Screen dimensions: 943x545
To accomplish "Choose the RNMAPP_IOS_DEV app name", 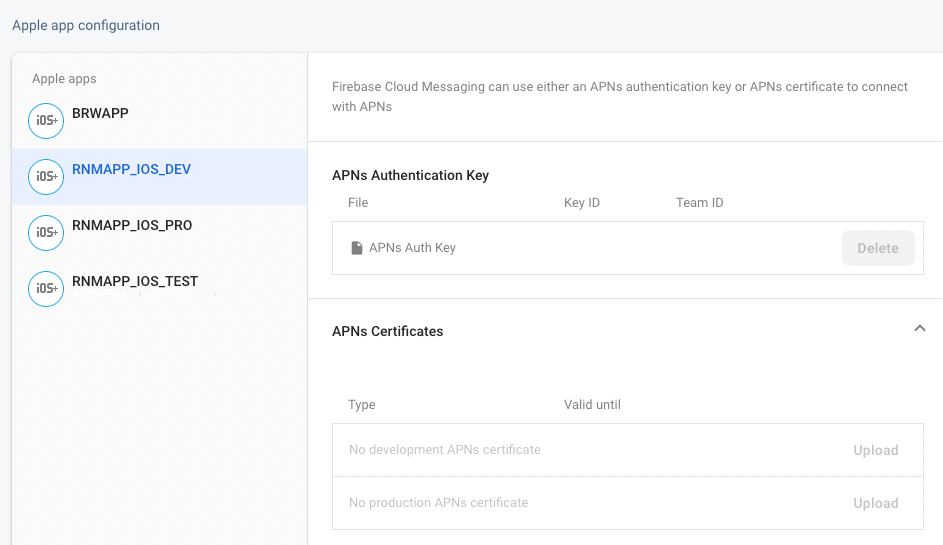I will 131,170.
